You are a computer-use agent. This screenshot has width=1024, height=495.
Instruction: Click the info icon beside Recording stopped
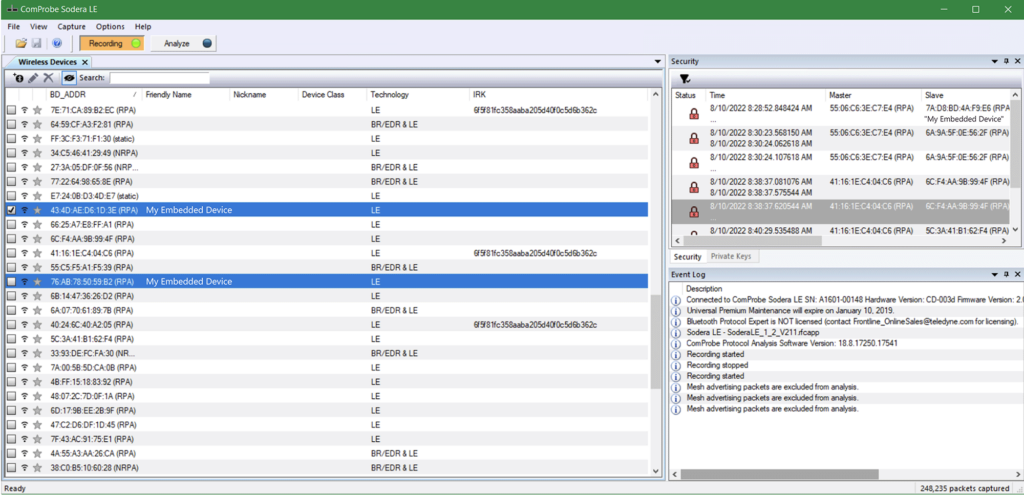pos(677,365)
